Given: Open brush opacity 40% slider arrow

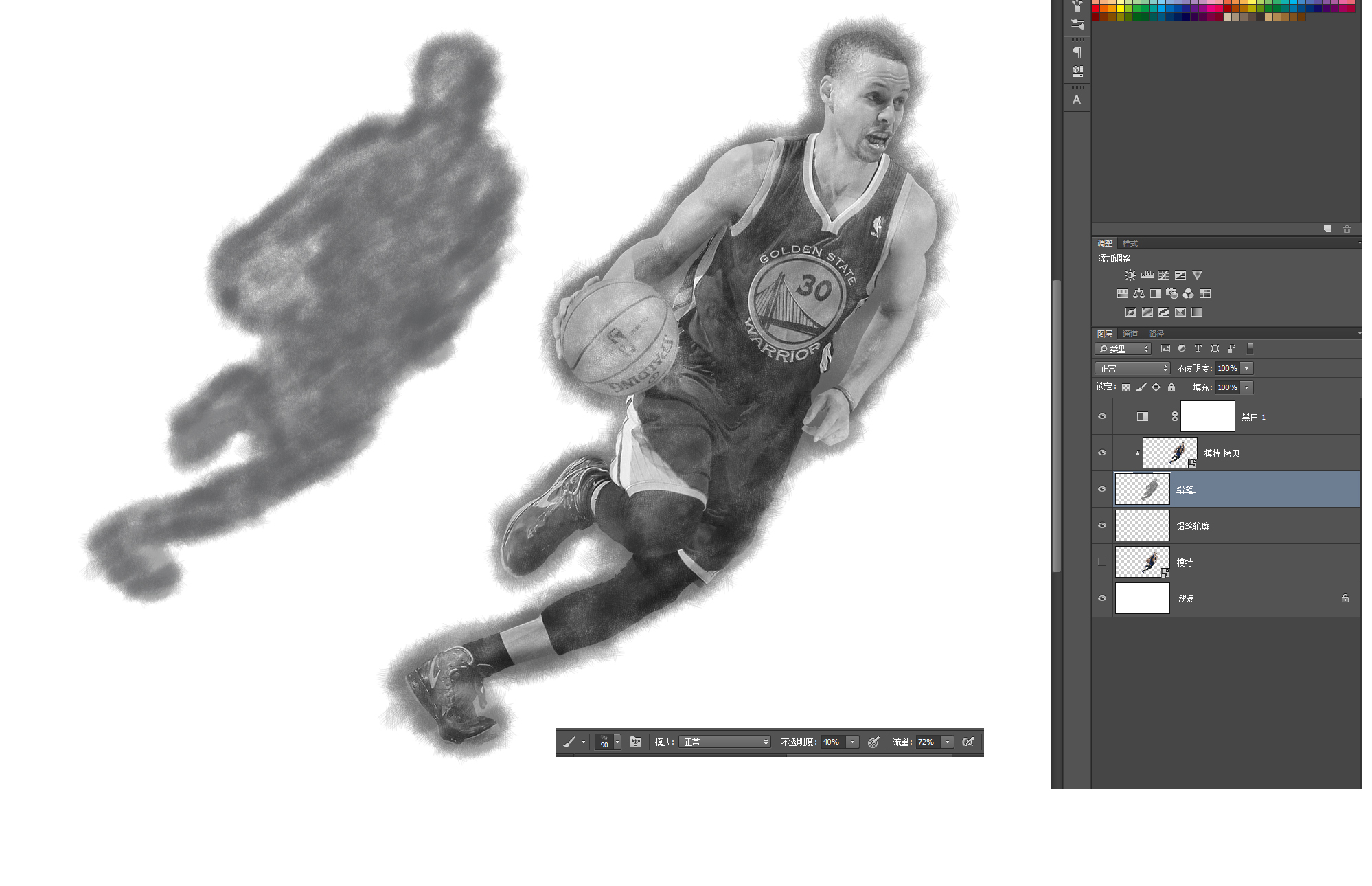Looking at the screenshot, I should [x=853, y=742].
